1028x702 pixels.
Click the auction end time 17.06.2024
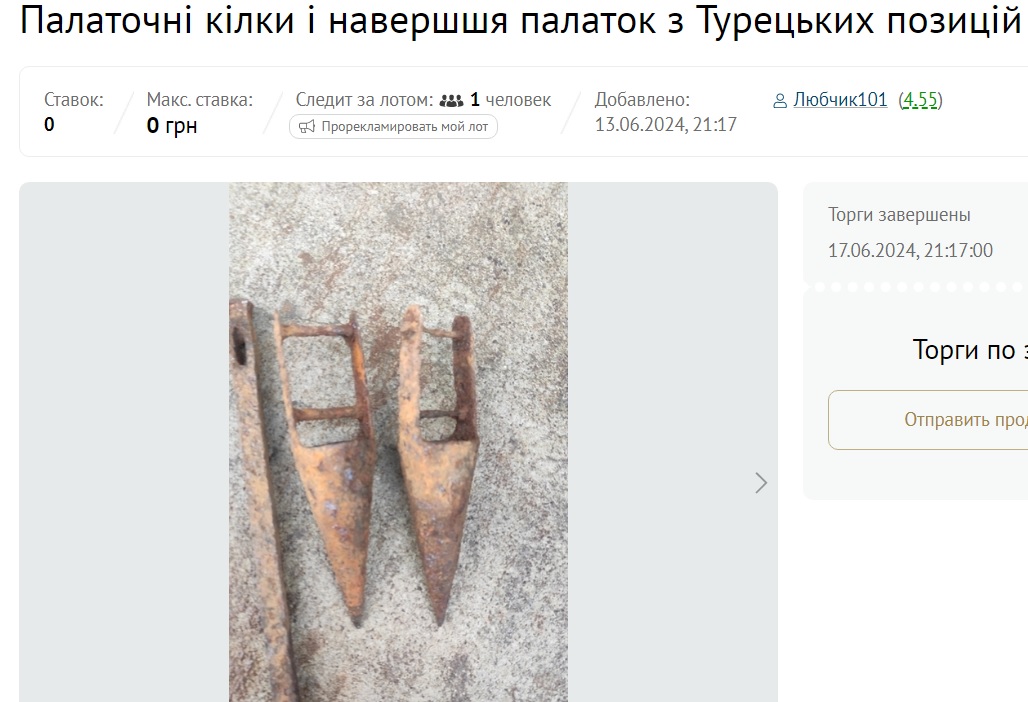[910, 250]
